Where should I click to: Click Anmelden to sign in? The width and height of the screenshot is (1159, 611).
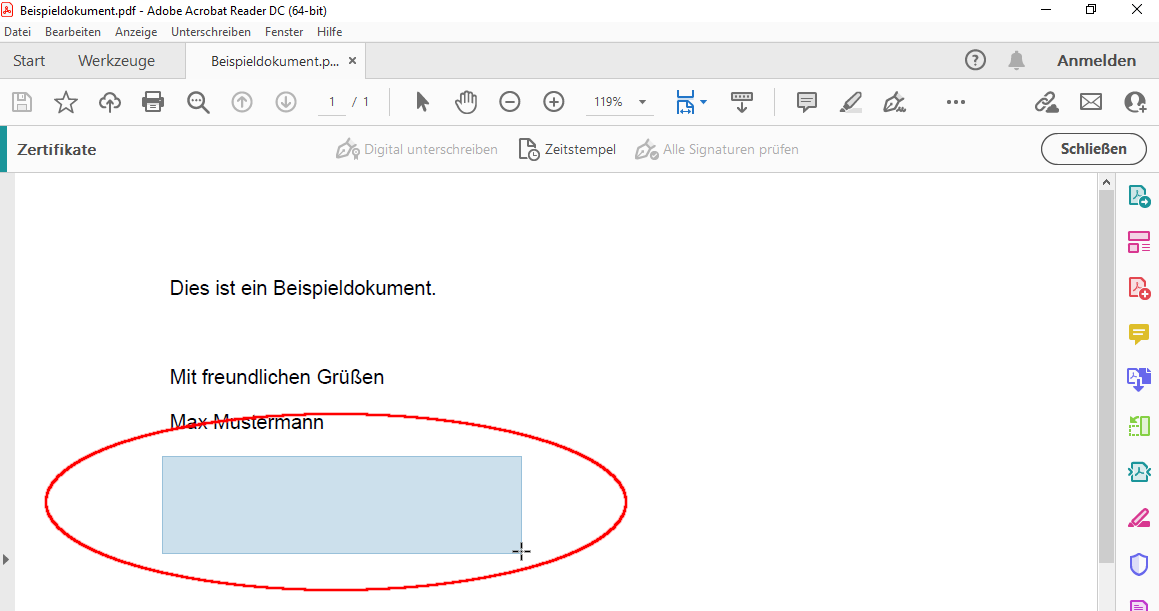tap(1096, 61)
